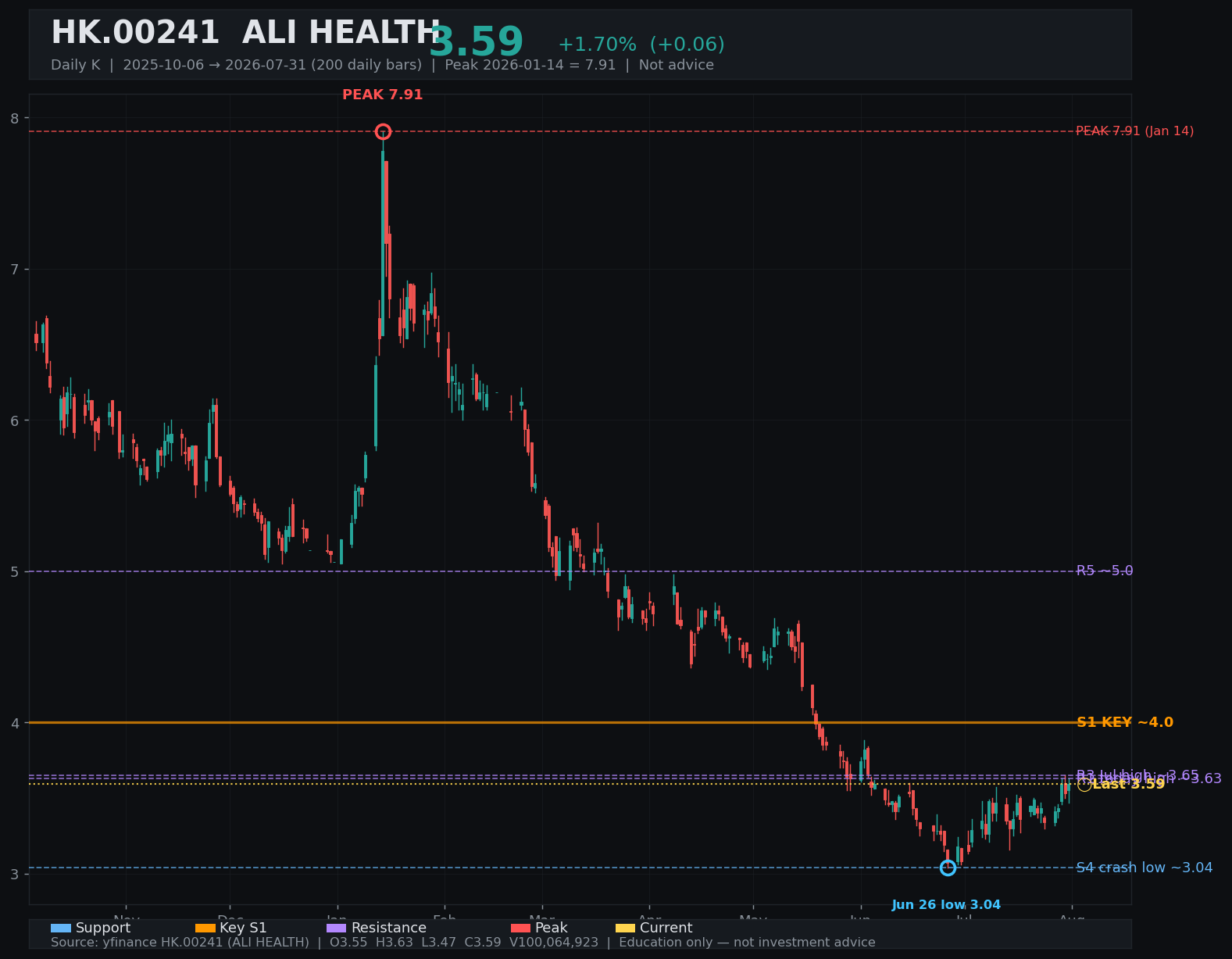Click the ALI HEALTH name in the title
The width and height of the screenshot is (1232, 959).
341,34
